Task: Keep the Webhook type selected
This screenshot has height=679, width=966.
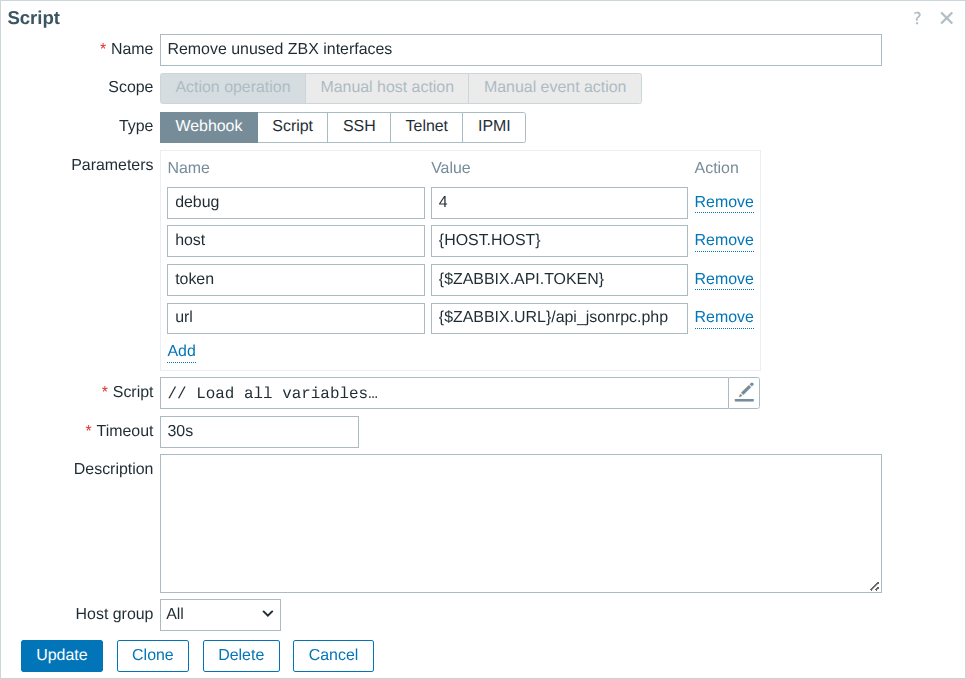Action: (x=208, y=127)
